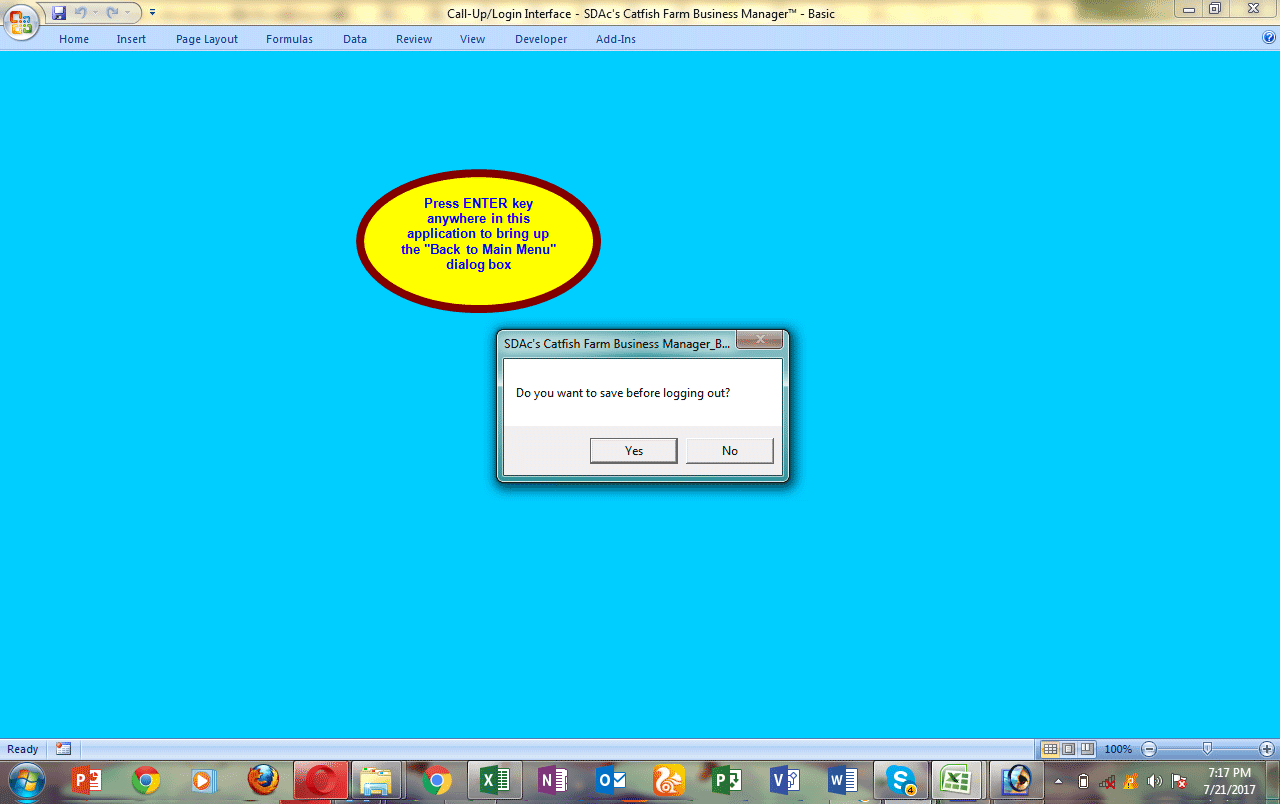The image size is (1280, 804).
Task: Choose No in the logout dialog
Action: click(730, 451)
